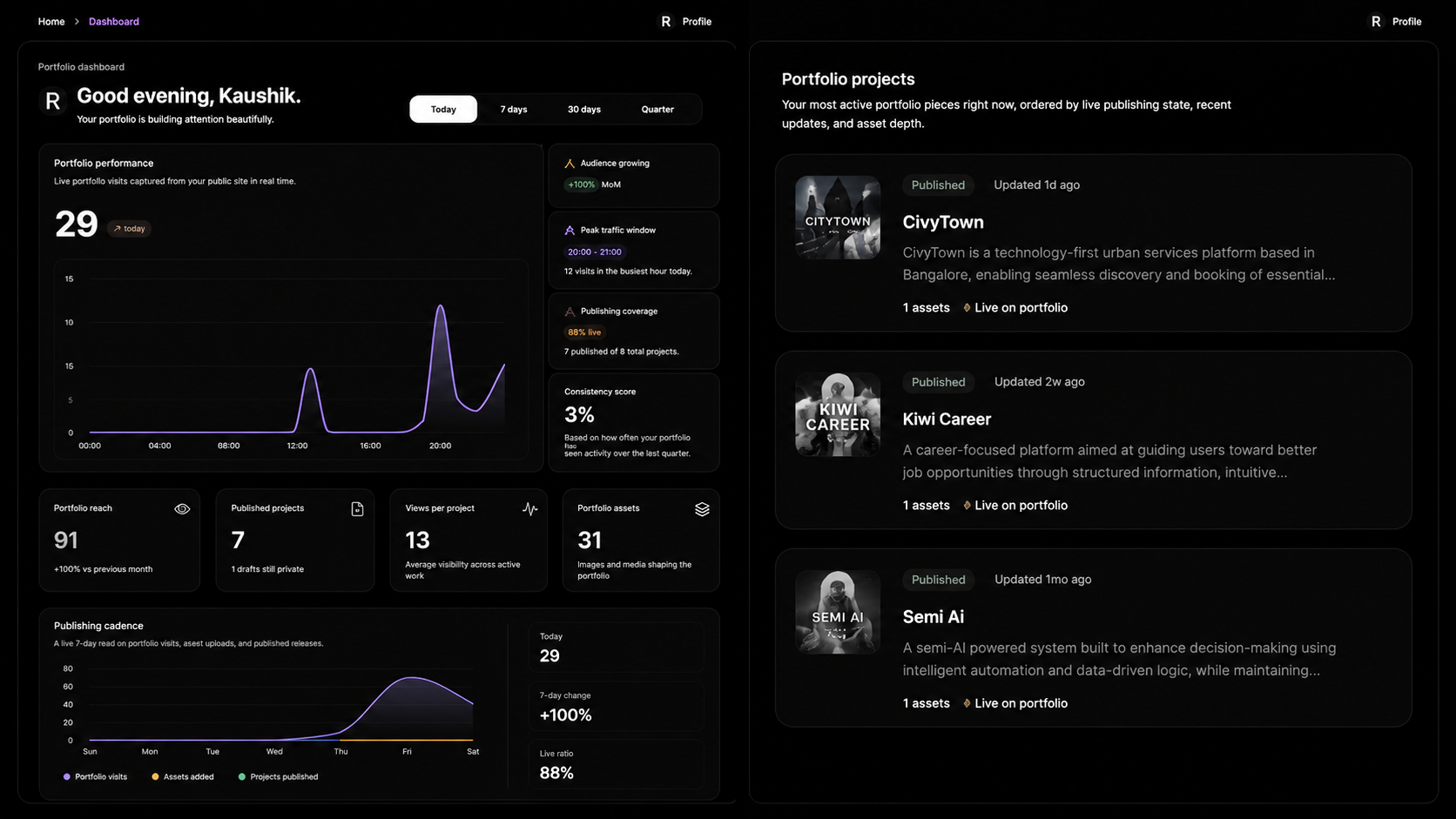Screen dimensions: 1456x819
Task: Click '1 drafts still private' text
Action: click(267, 569)
